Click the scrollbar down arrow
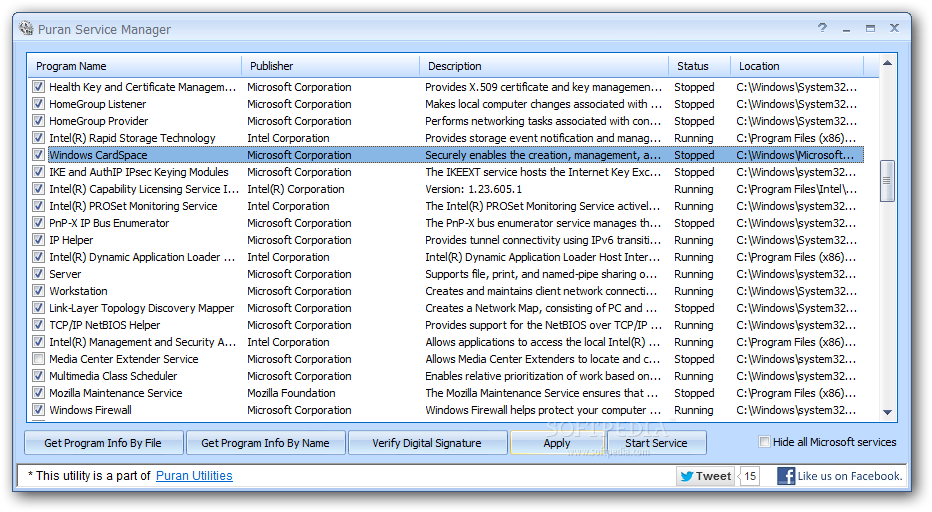The height and width of the screenshot is (512, 932). pyautogui.click(x=887, y=412)
